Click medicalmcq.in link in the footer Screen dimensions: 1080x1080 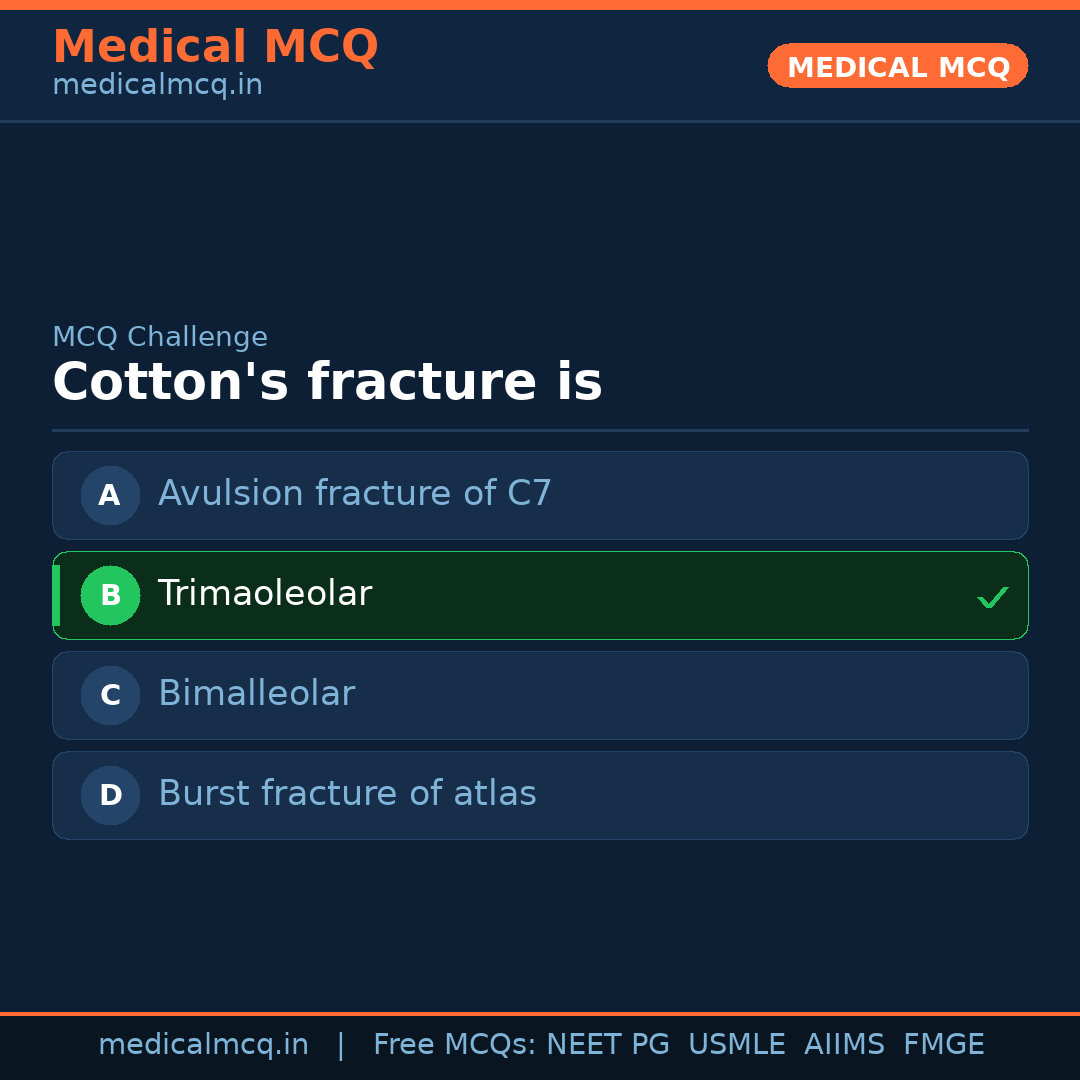coord(204,1044)
